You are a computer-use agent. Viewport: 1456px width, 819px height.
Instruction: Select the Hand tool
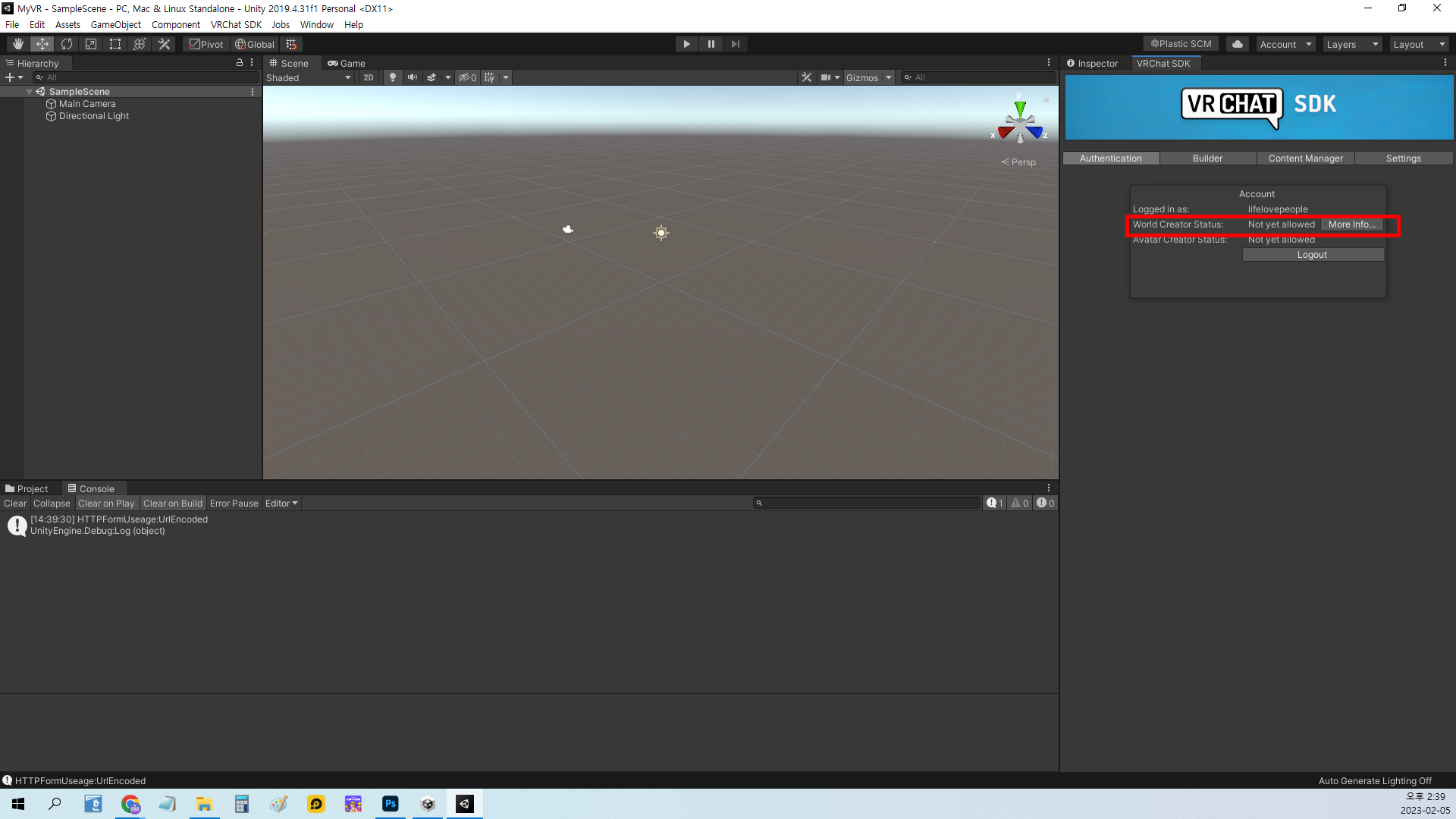coord(18,44)
